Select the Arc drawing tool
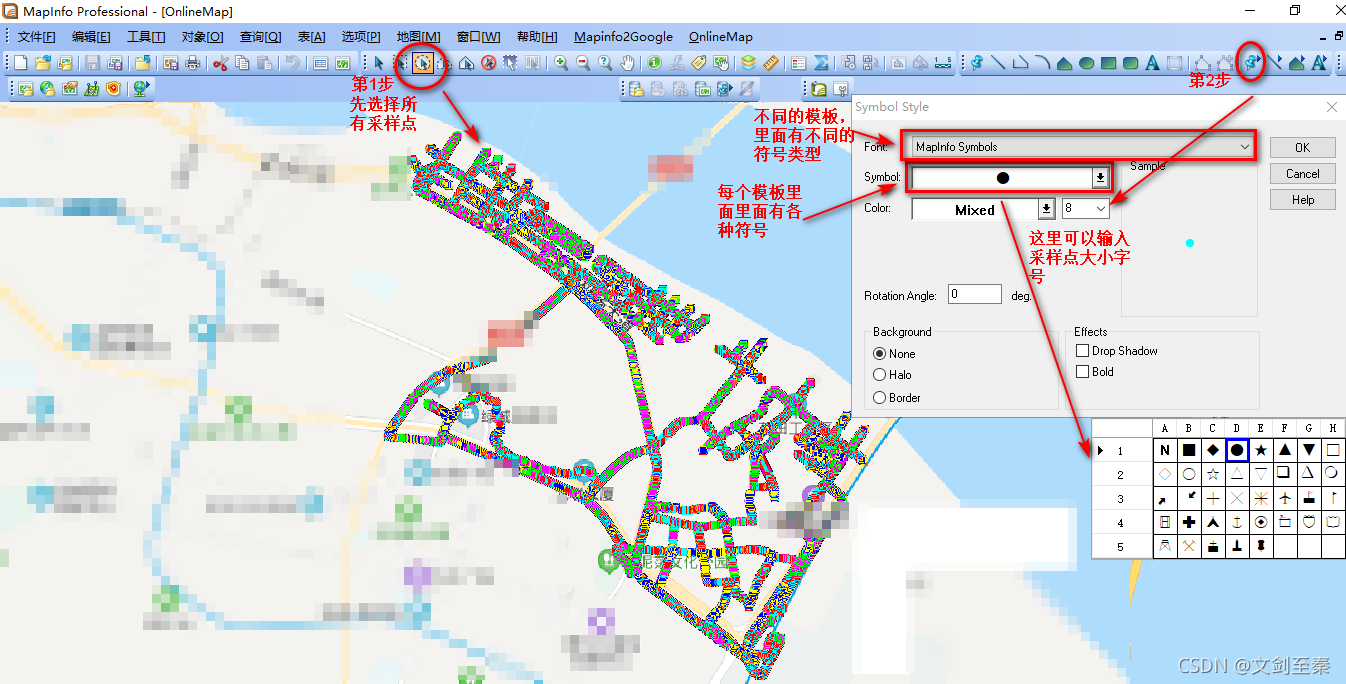Screen dimensions: 1346x684 point(1043,62)
